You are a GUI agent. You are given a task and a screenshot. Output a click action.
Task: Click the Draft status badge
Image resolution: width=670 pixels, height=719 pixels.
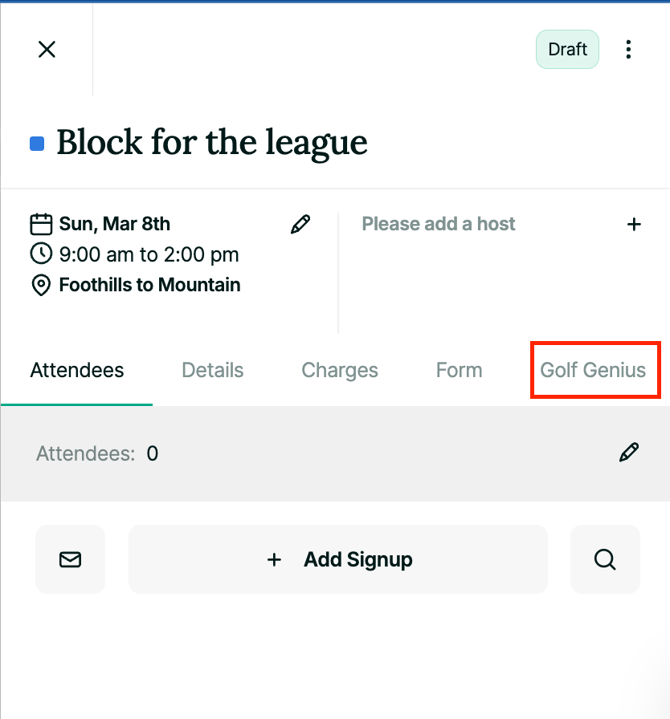coord(567,49)
